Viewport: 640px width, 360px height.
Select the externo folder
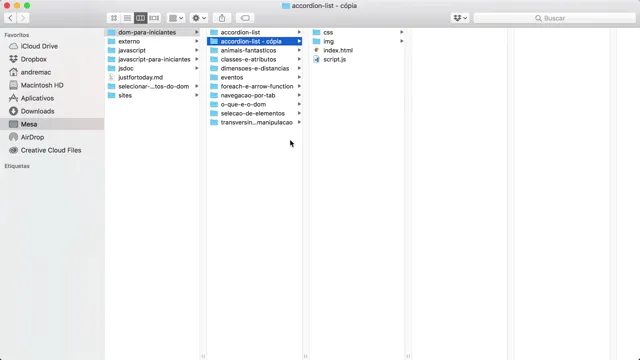point(153,41)
